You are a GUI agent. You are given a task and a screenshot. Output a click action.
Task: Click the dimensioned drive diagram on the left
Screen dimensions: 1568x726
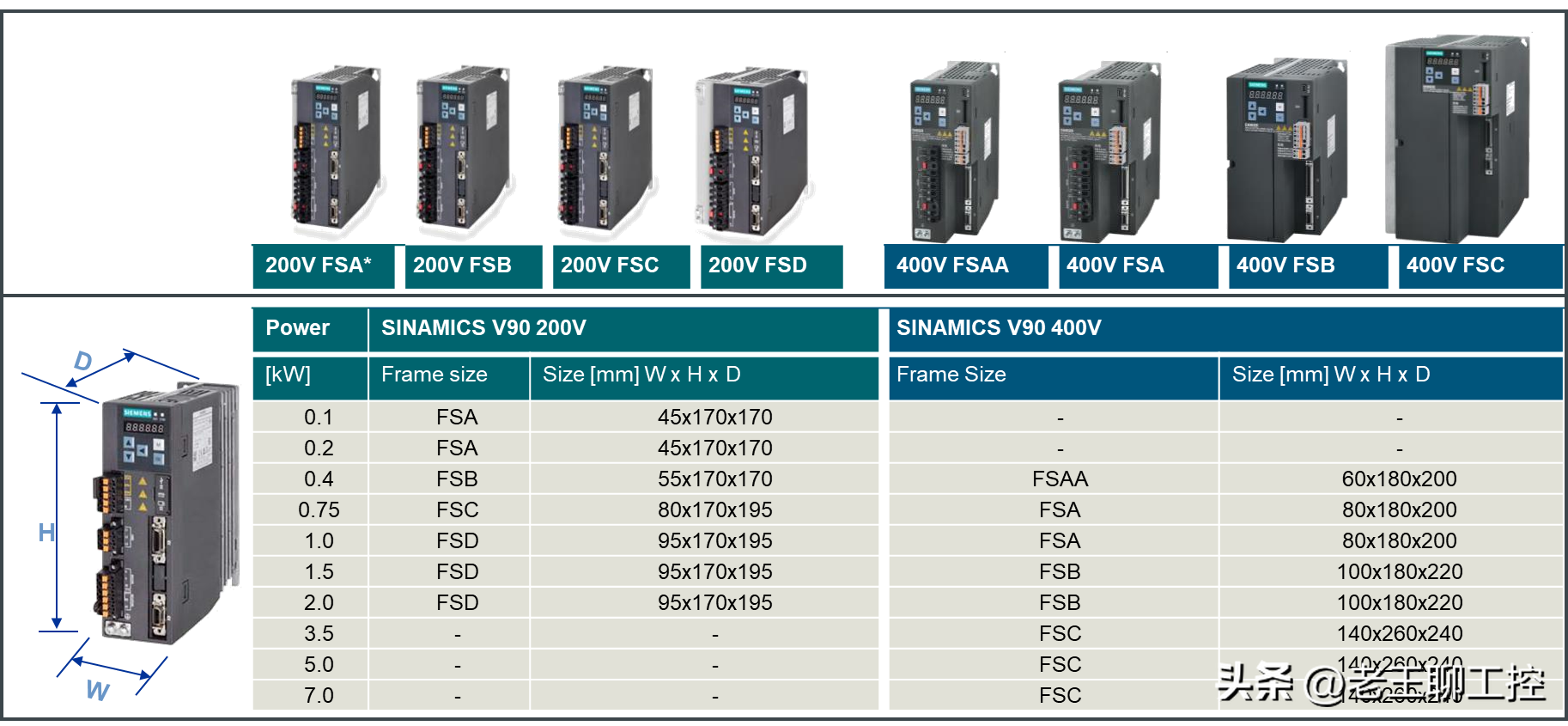tap(163, 516)
